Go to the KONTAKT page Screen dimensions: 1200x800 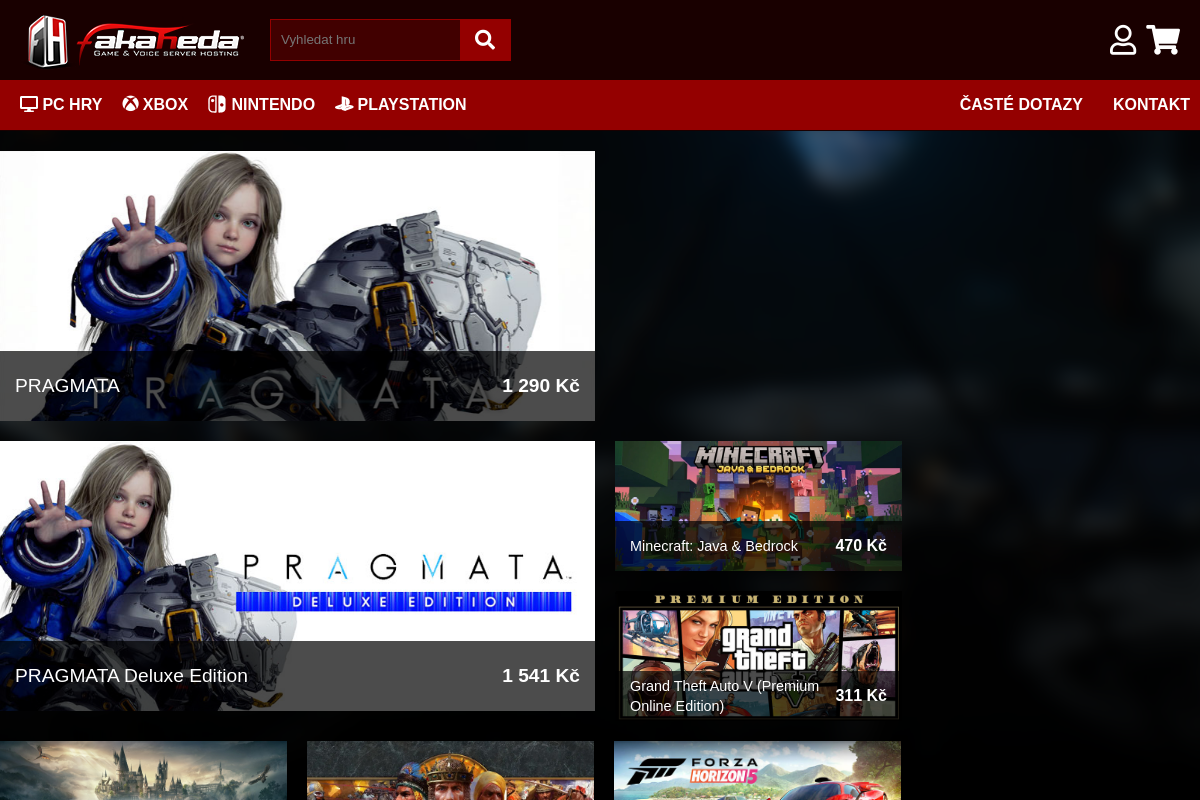pos(1151,104)
